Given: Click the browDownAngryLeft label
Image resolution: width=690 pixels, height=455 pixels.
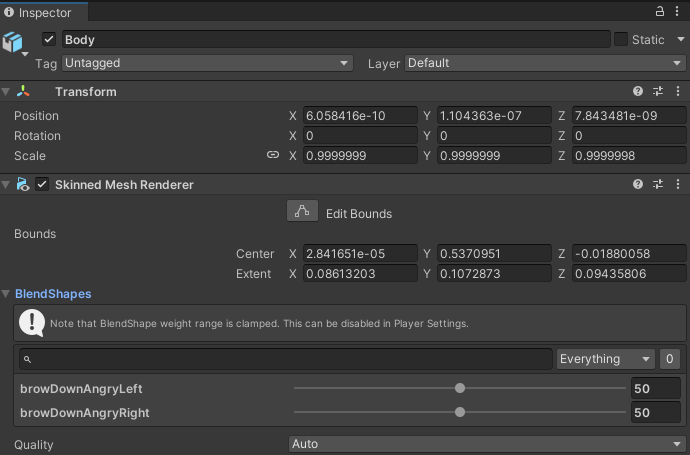Looking at the screenshot, I should point(81,389).
